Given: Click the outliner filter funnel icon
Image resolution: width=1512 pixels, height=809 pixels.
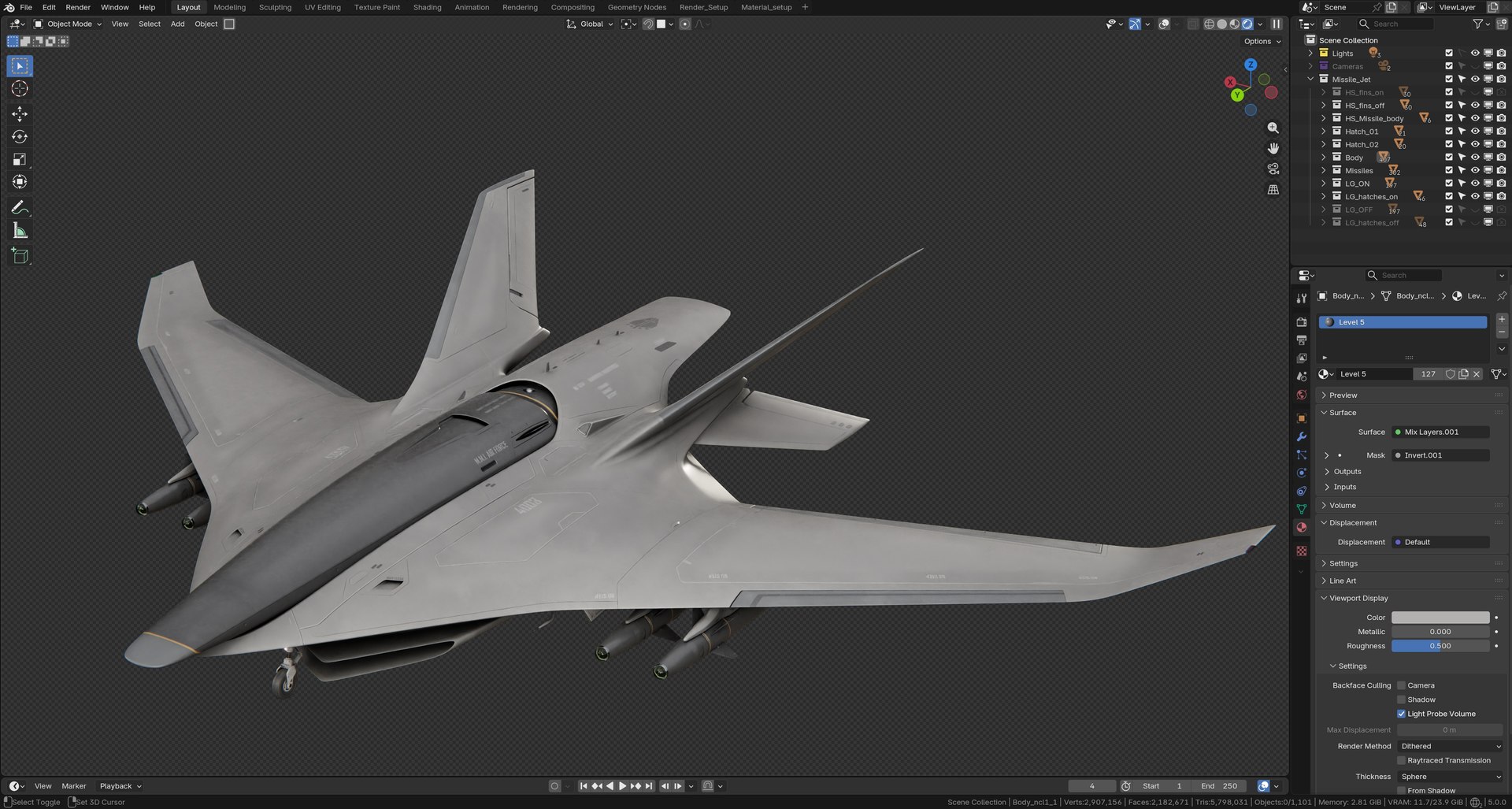Looking at the screenshot, I should pos(1478,24).
